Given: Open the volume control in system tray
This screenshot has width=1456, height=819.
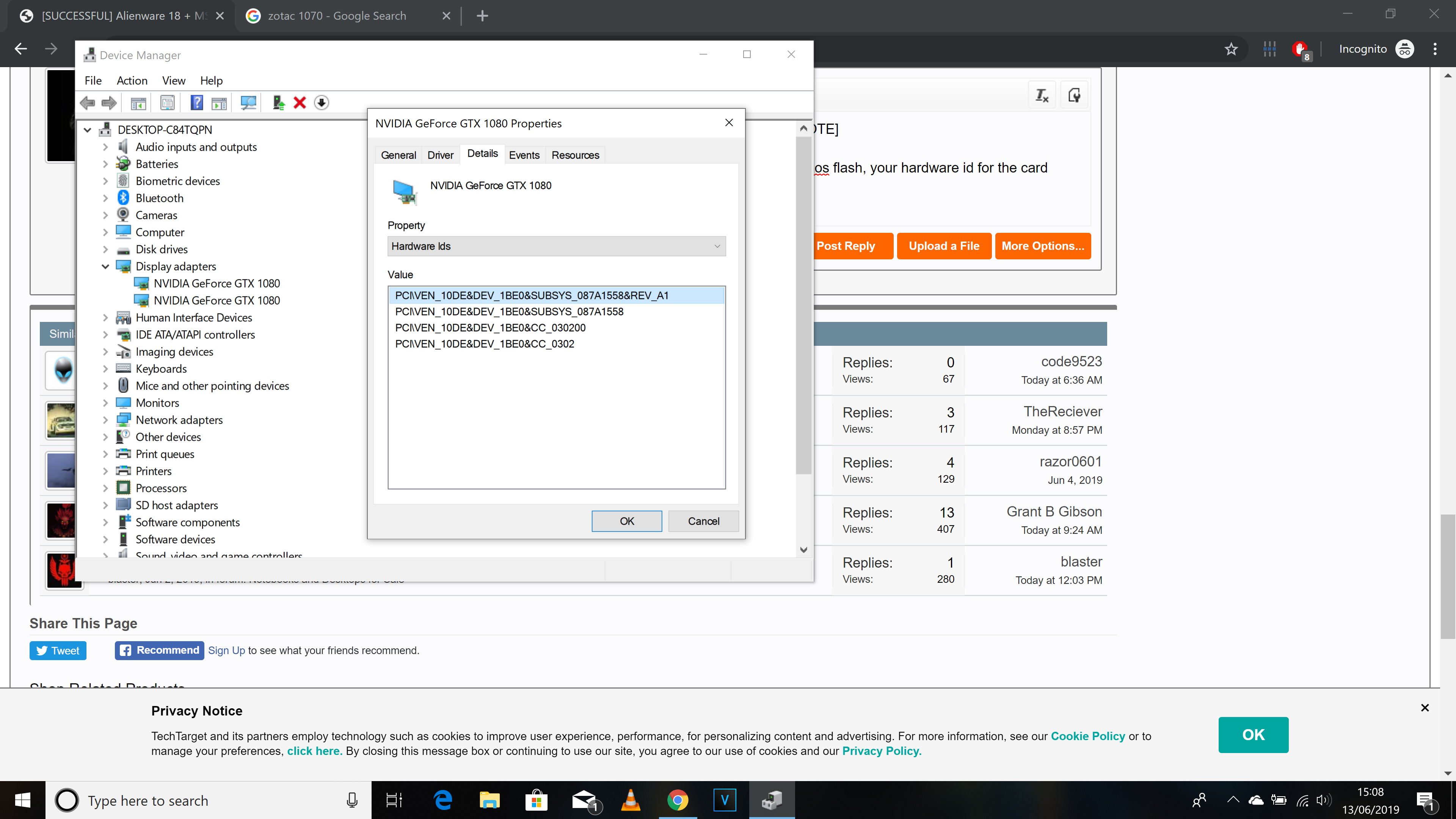Looking at the screenshot, I should coord(1323,800).
